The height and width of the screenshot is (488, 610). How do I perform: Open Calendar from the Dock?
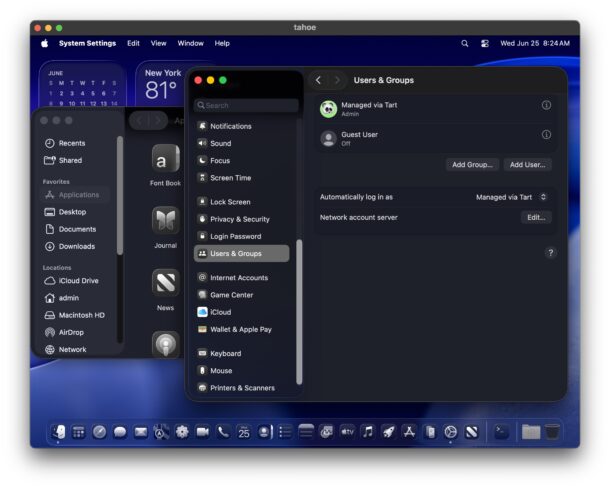(x=244, y=432)
